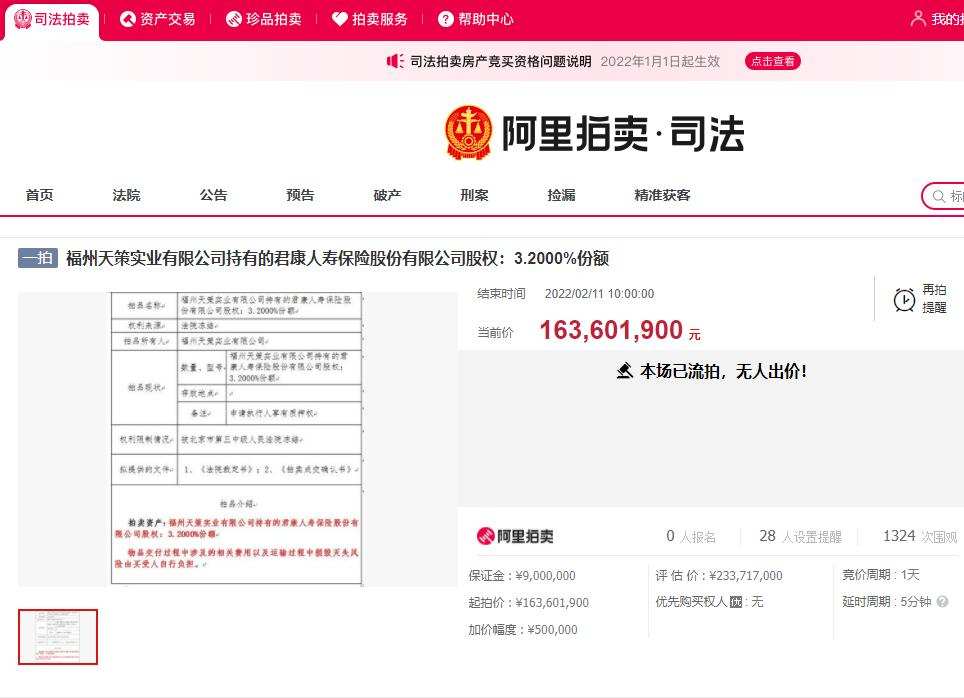
Task: Click the 本场已流拍，无人出价 notice
Action: [711, 371]
